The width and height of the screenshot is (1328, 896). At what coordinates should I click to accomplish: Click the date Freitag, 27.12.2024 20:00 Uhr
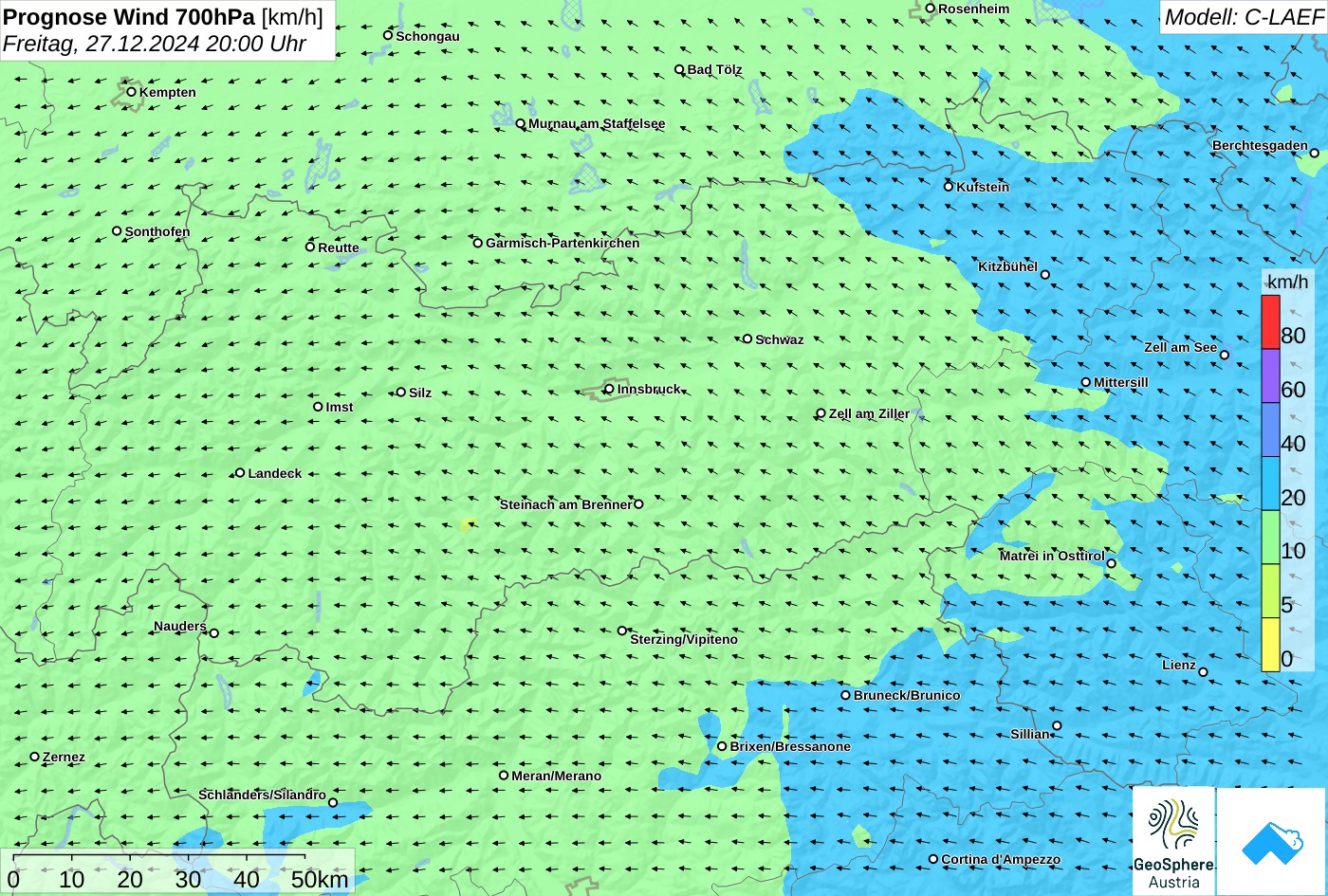(x=155, y=44)
